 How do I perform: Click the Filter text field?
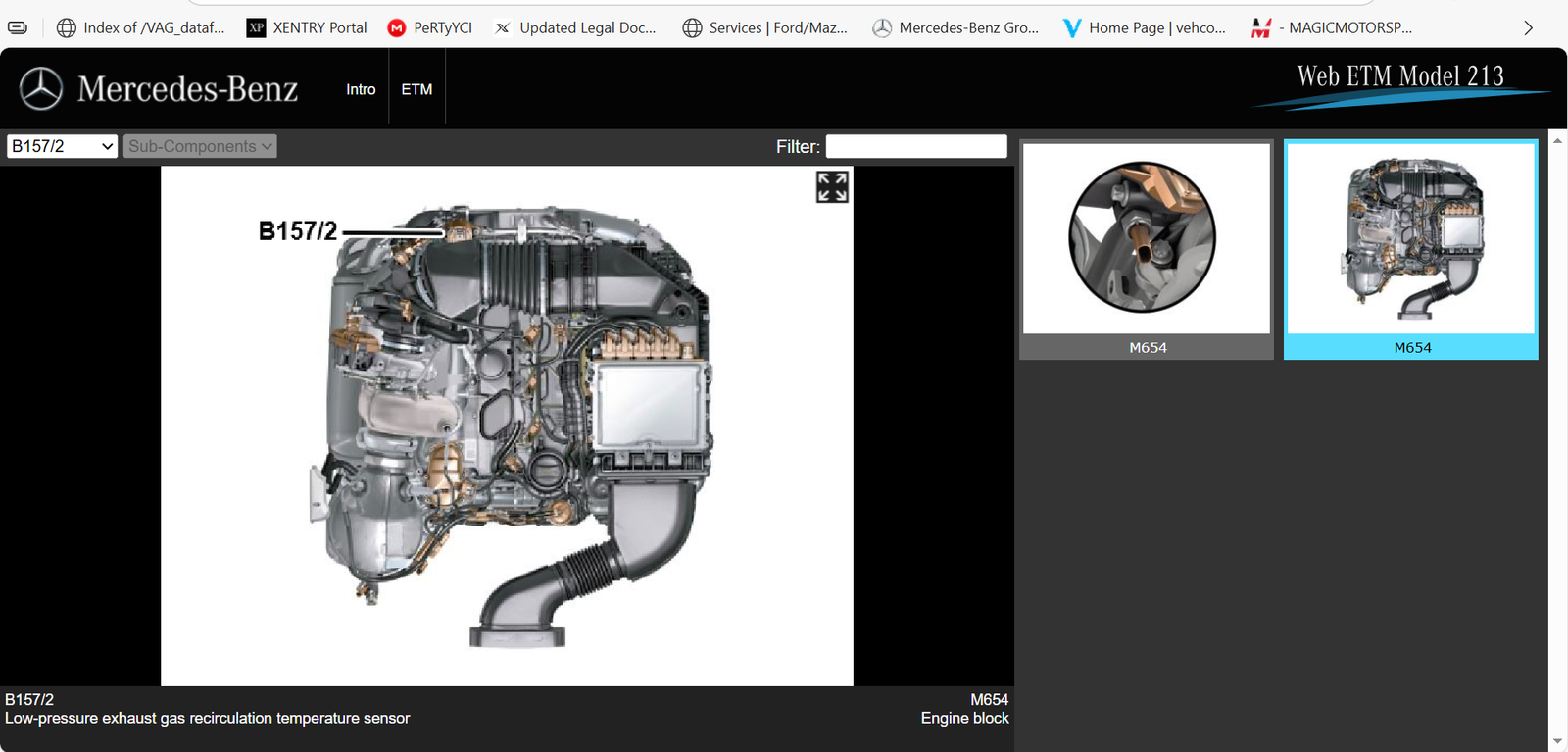tap(915, 146)
